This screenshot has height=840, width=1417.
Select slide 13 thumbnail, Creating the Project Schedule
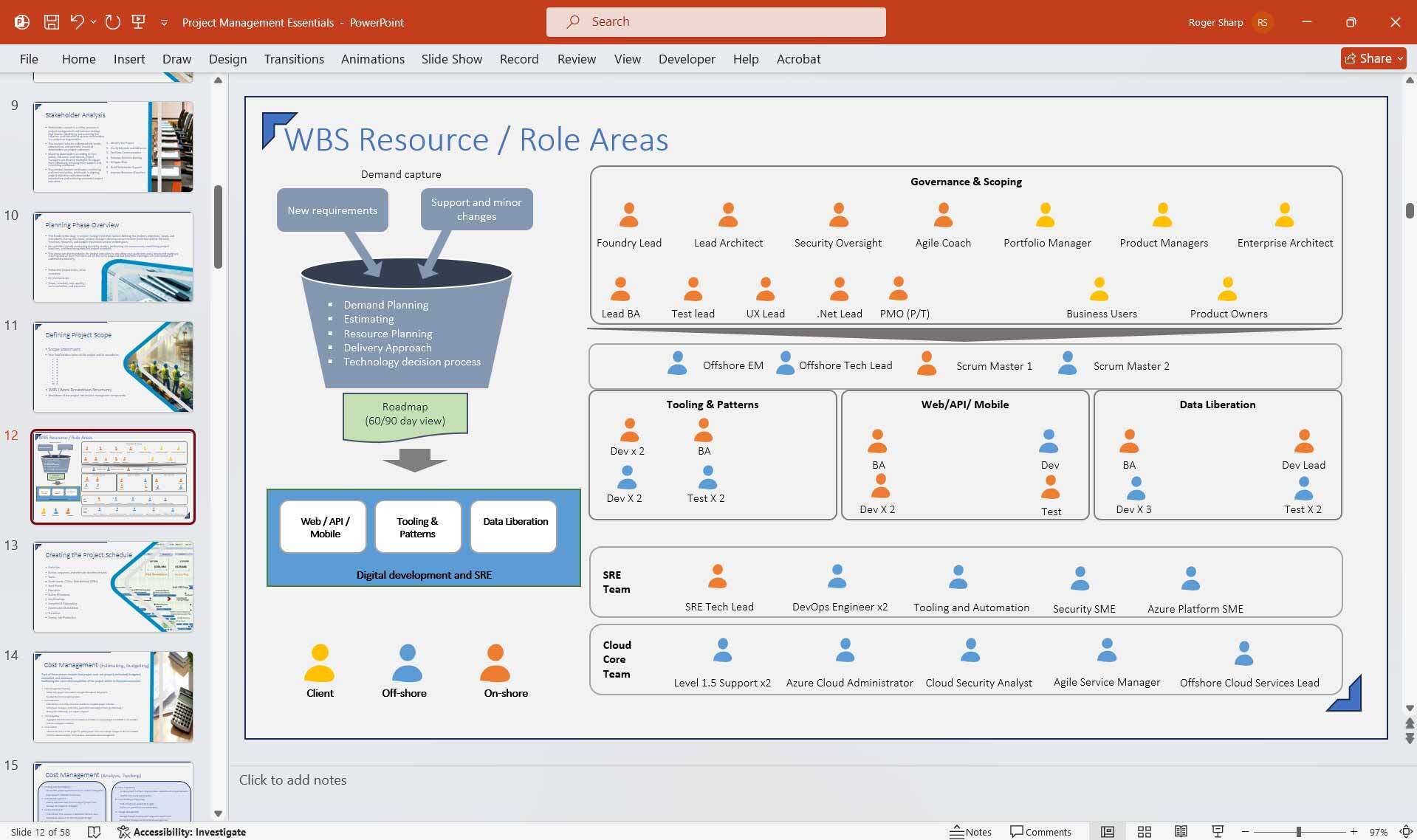tap(113, 587)
